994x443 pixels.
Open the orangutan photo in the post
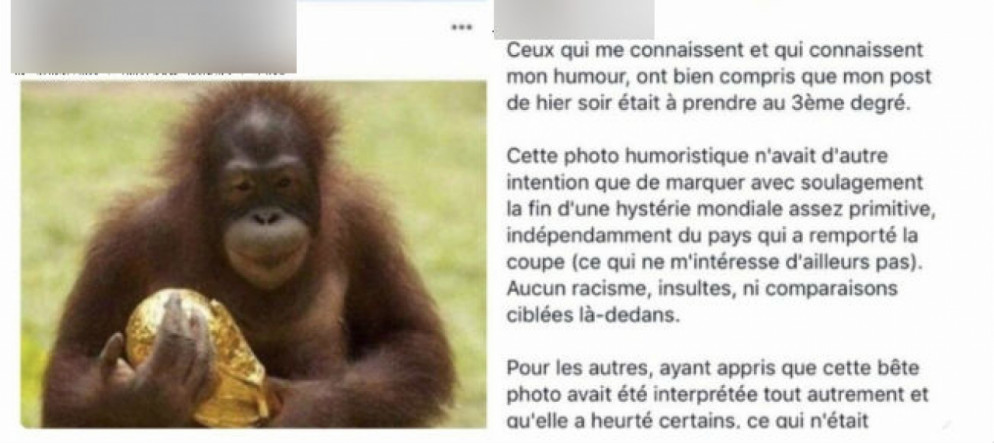(x=254, y=254)
